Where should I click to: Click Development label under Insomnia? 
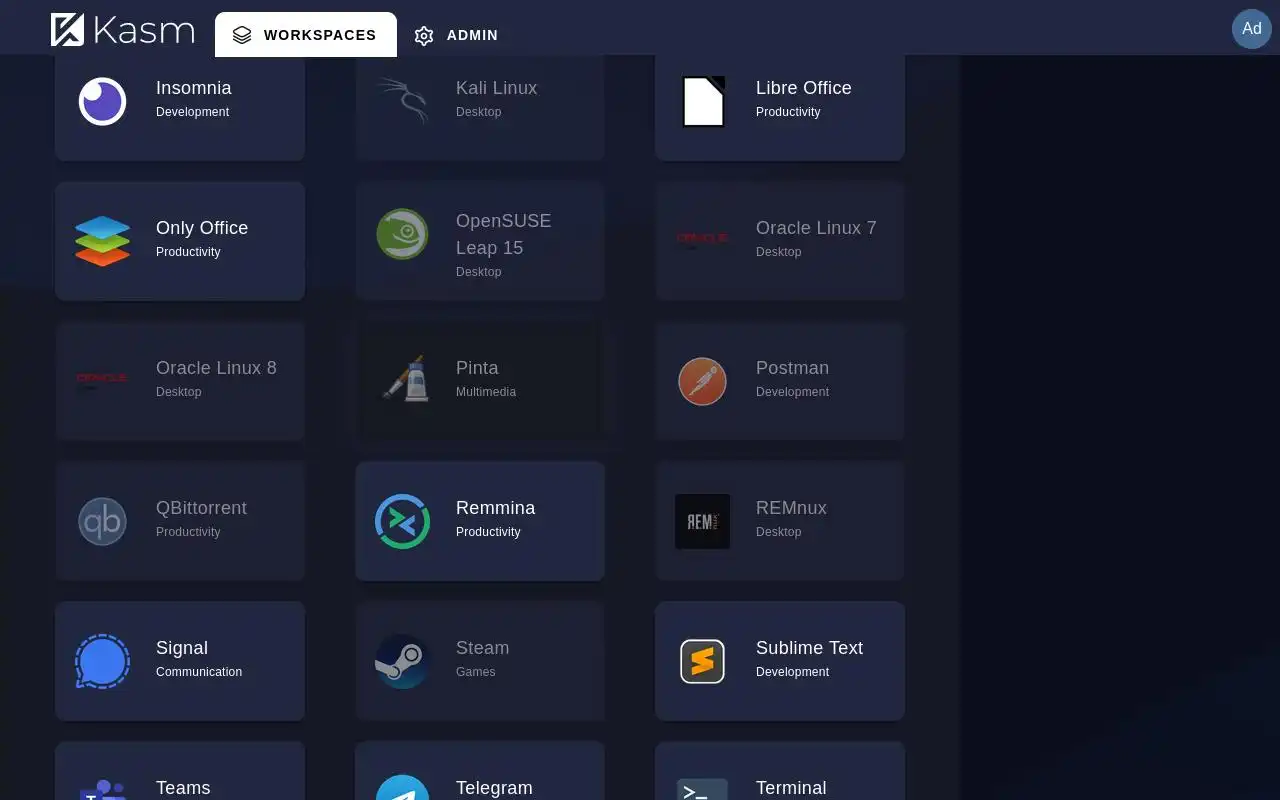[193, 112]
